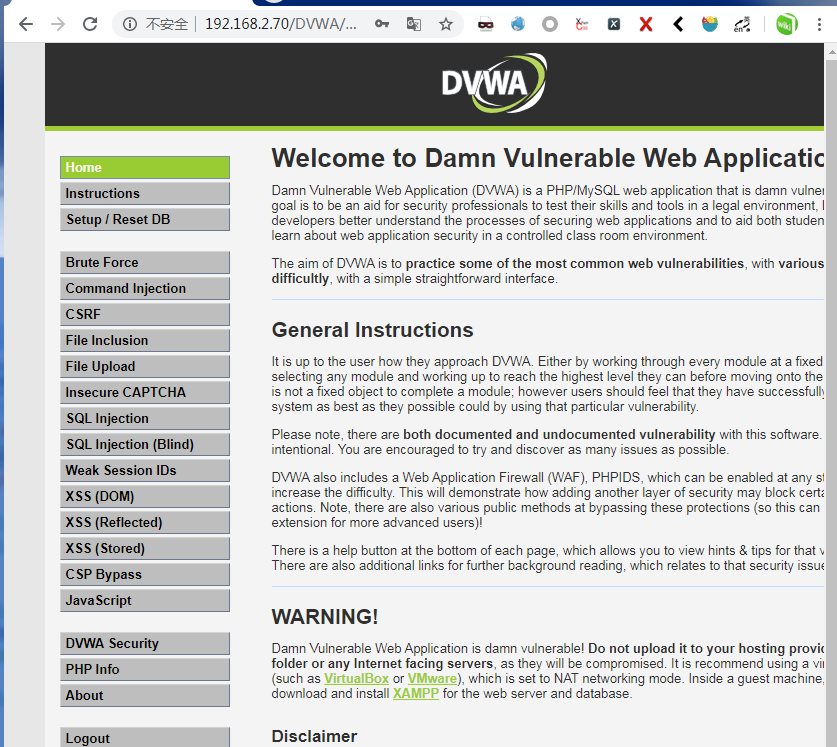Select File Upload in sidebar
This screenshot has width=837, height=747.
coord(145,367)
